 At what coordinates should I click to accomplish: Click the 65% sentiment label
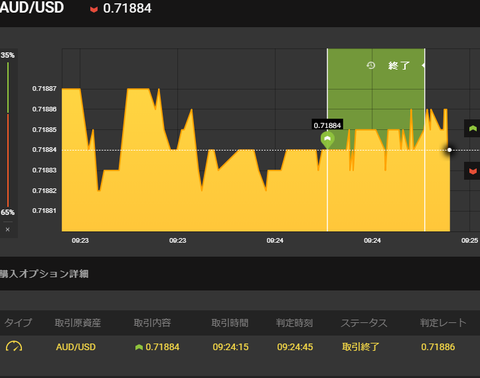[7, 212]
